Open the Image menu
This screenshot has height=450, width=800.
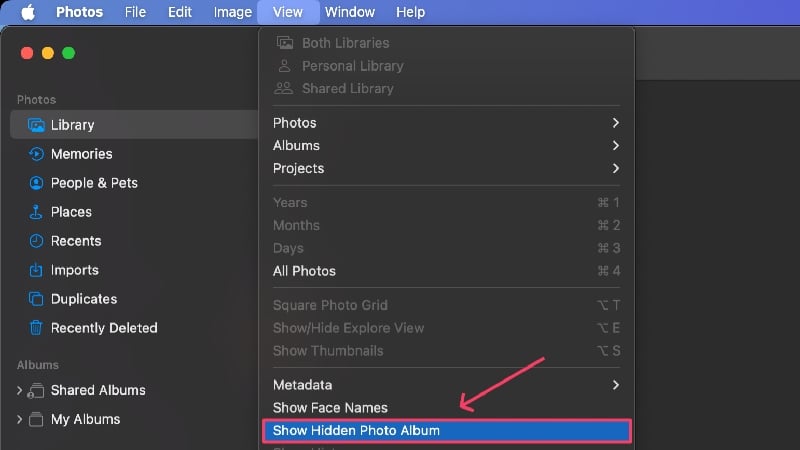[232, 12]
